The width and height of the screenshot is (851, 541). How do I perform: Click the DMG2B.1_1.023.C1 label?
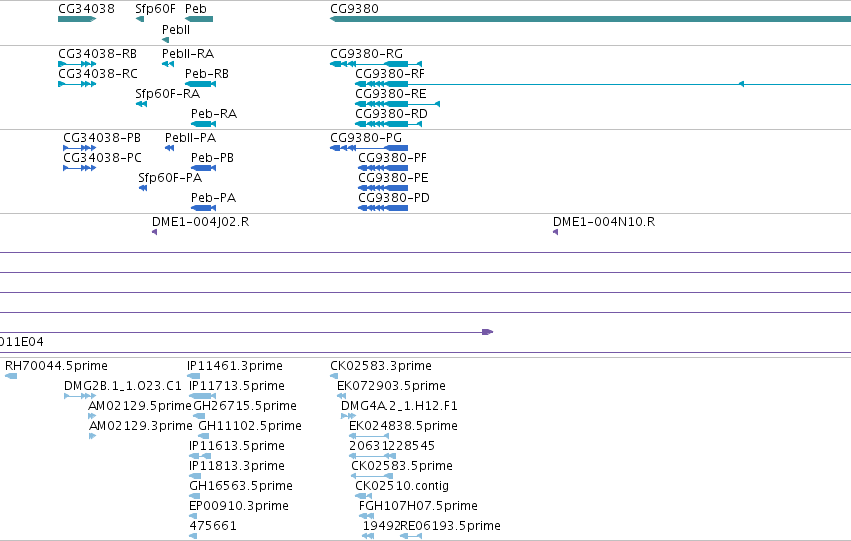(x=123, y=386)
